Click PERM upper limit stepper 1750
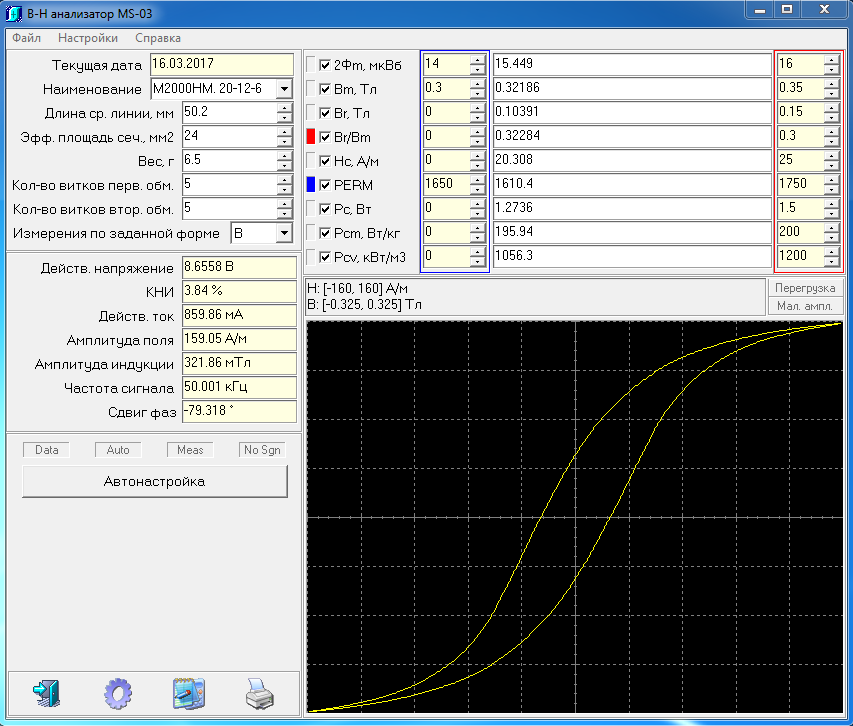This screenshot has width=853, height=726. click(832, 185)
